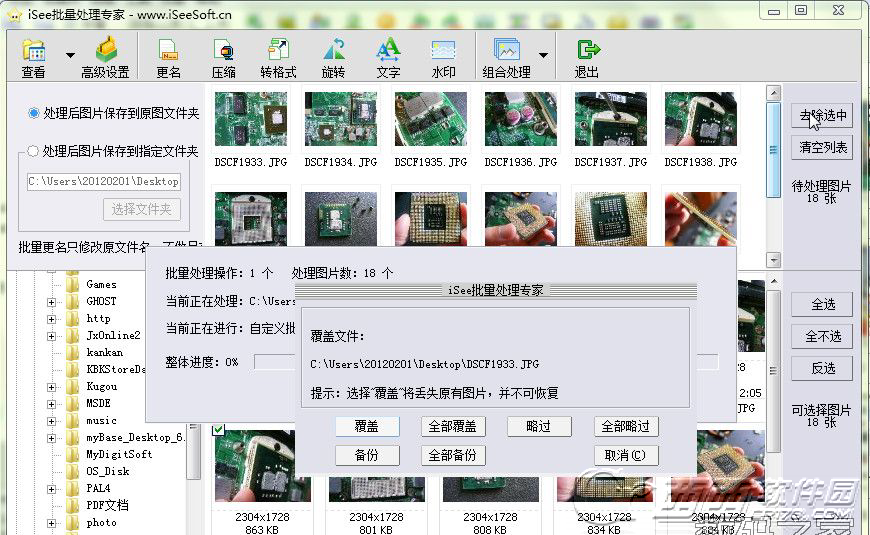Image resolution: width=870 pixels, height=535 pixels.
Task: Expand the GHOST folder node
Action: click(x=52, y=302)
